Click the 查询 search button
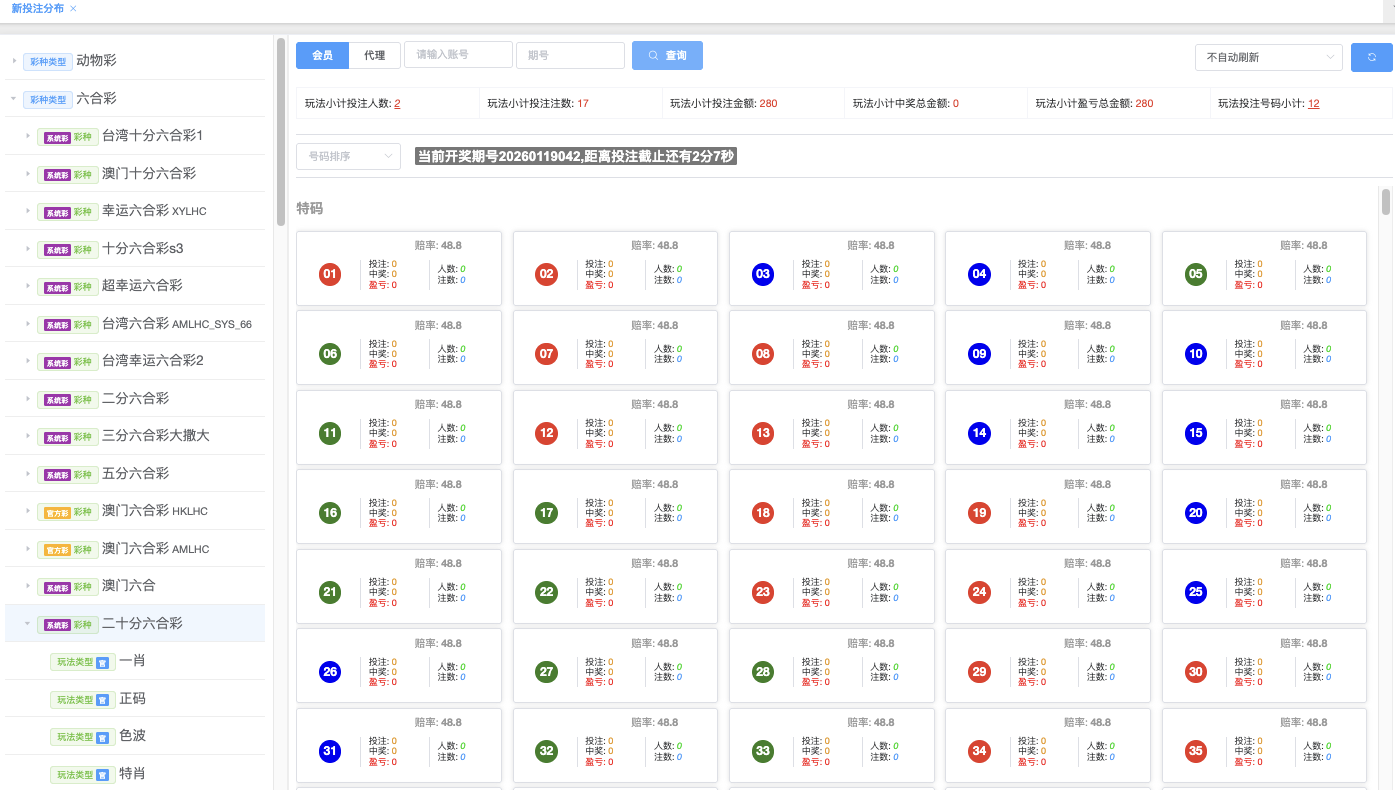Image resolution: width=1395 pixels, height=790 pixels. (x=667, y=56)
